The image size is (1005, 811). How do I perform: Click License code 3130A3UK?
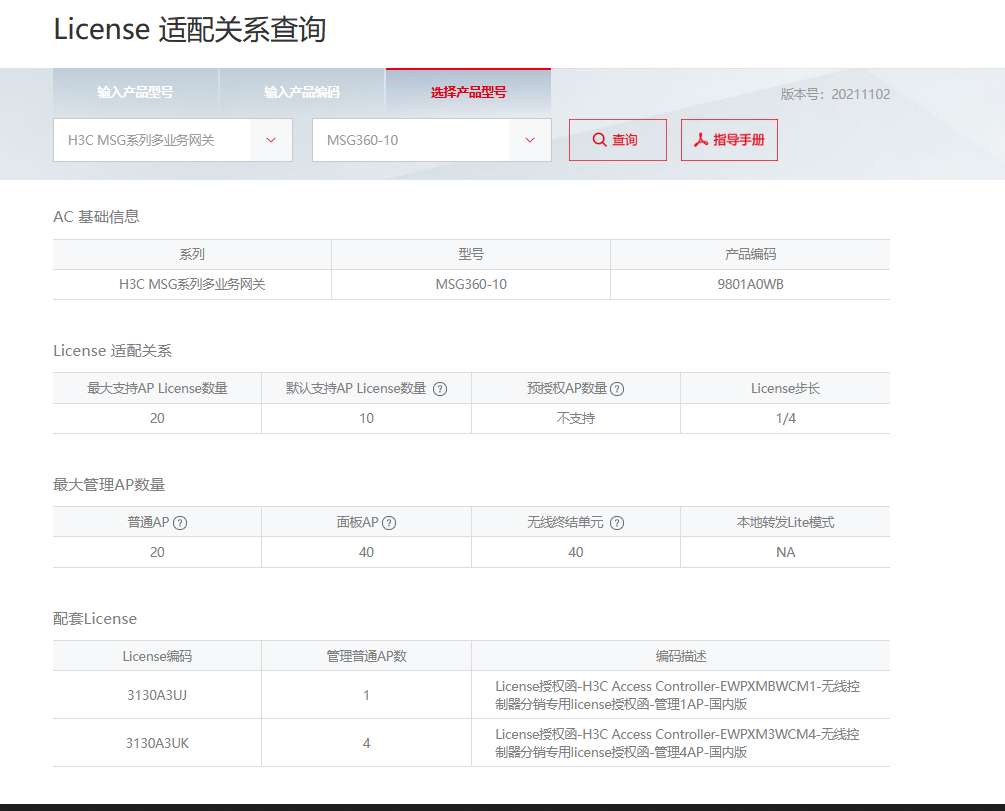pos(157,744)
